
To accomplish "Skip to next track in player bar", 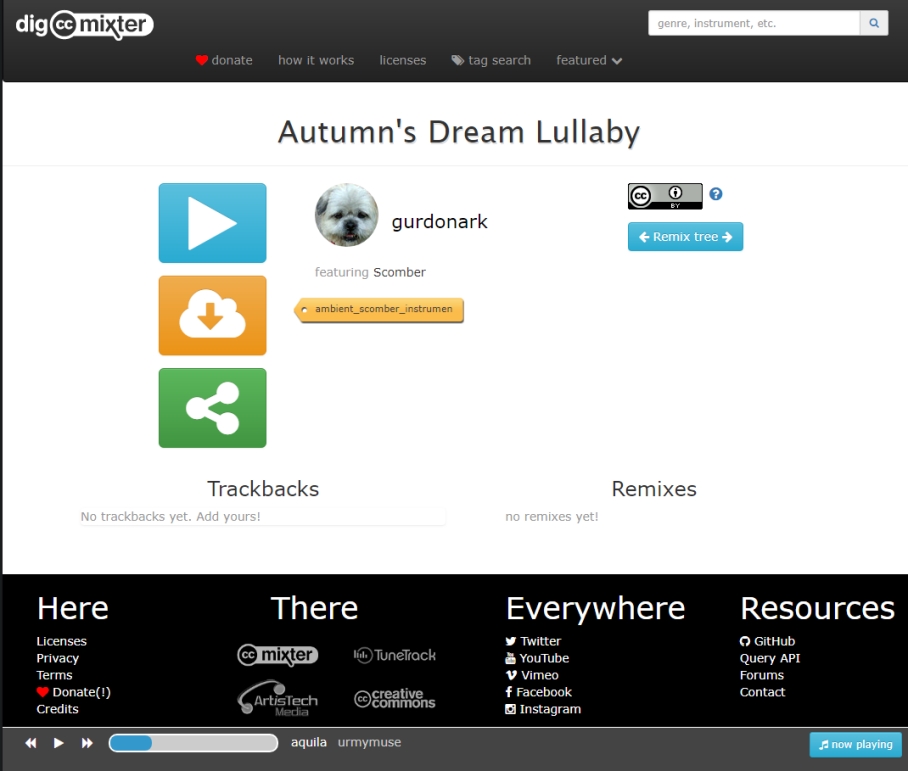I will pos(87,743).
